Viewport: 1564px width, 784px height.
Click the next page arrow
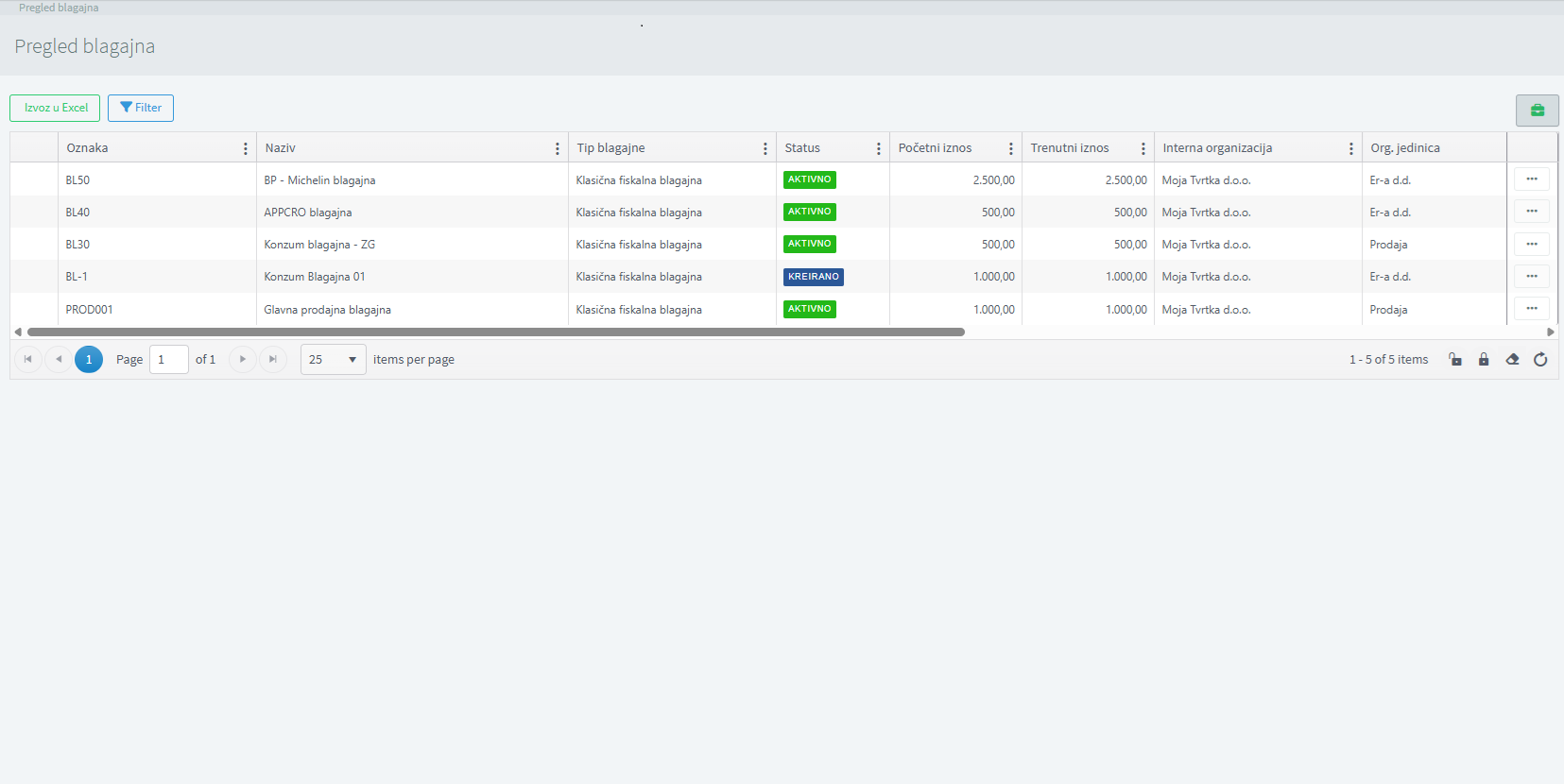pyautogui.click(x=243, y=360)
